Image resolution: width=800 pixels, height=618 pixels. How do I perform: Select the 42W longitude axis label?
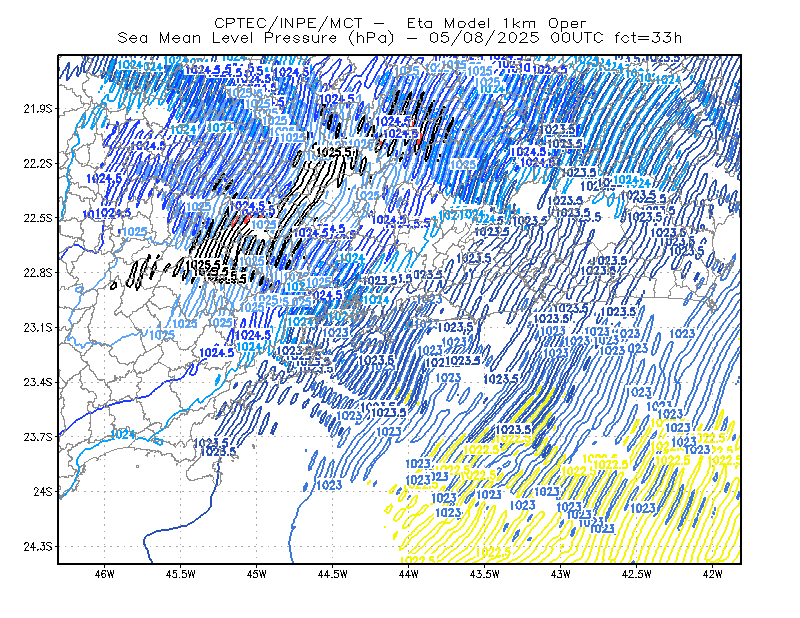(713, 574)
